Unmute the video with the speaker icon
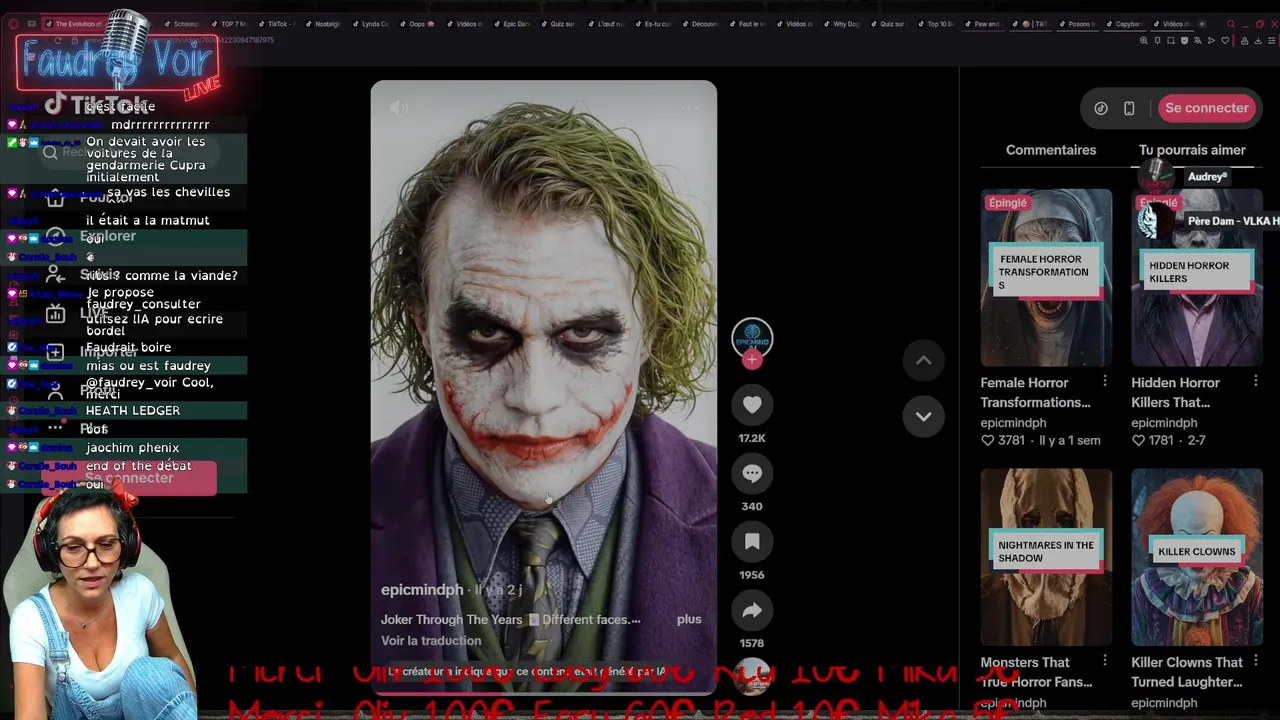Image resolution: width=1280 pixels, height=720 pixels. coord(399,108)
